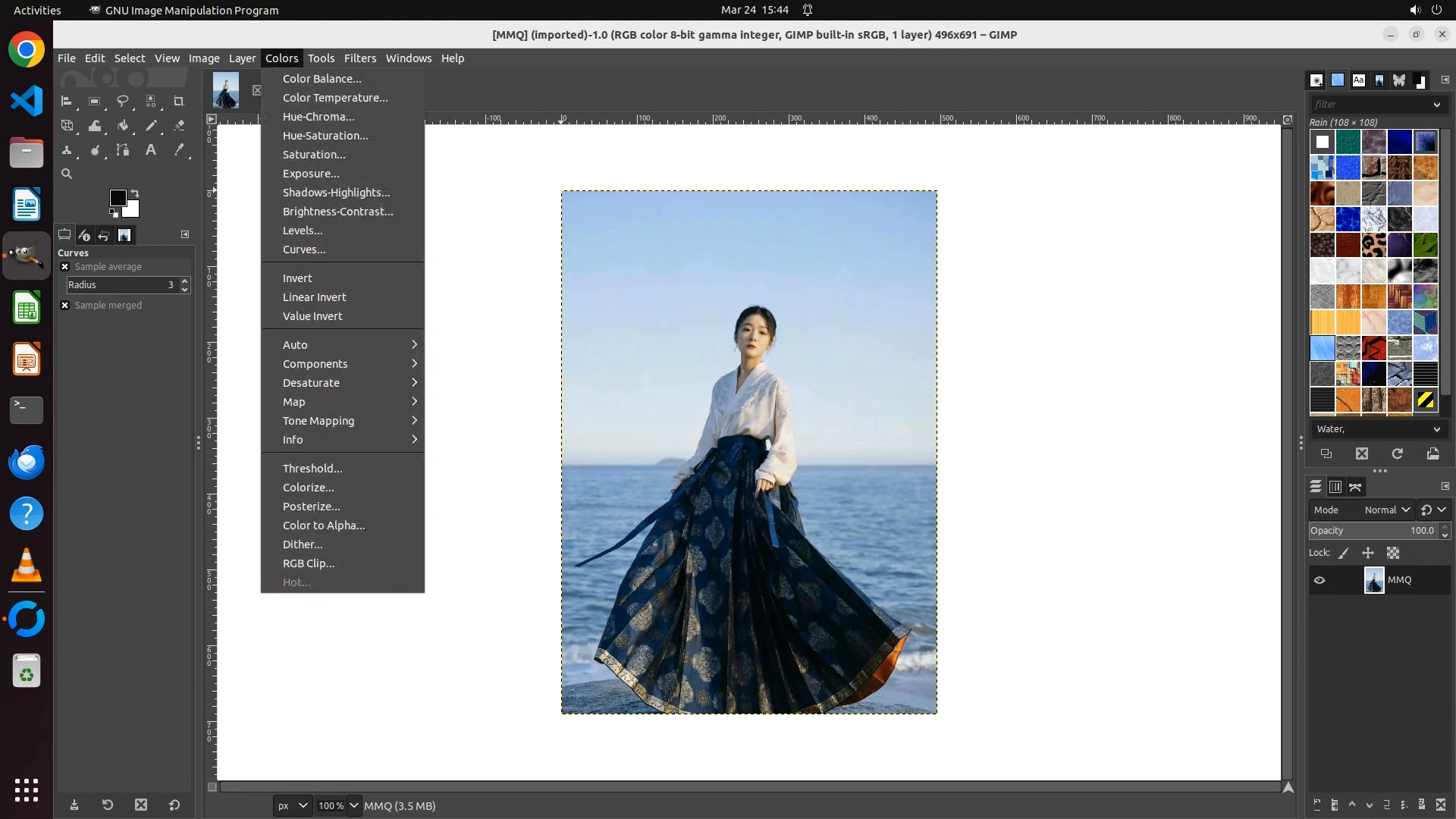Select the Free Select lasso tool

click(x=123, y=101)
